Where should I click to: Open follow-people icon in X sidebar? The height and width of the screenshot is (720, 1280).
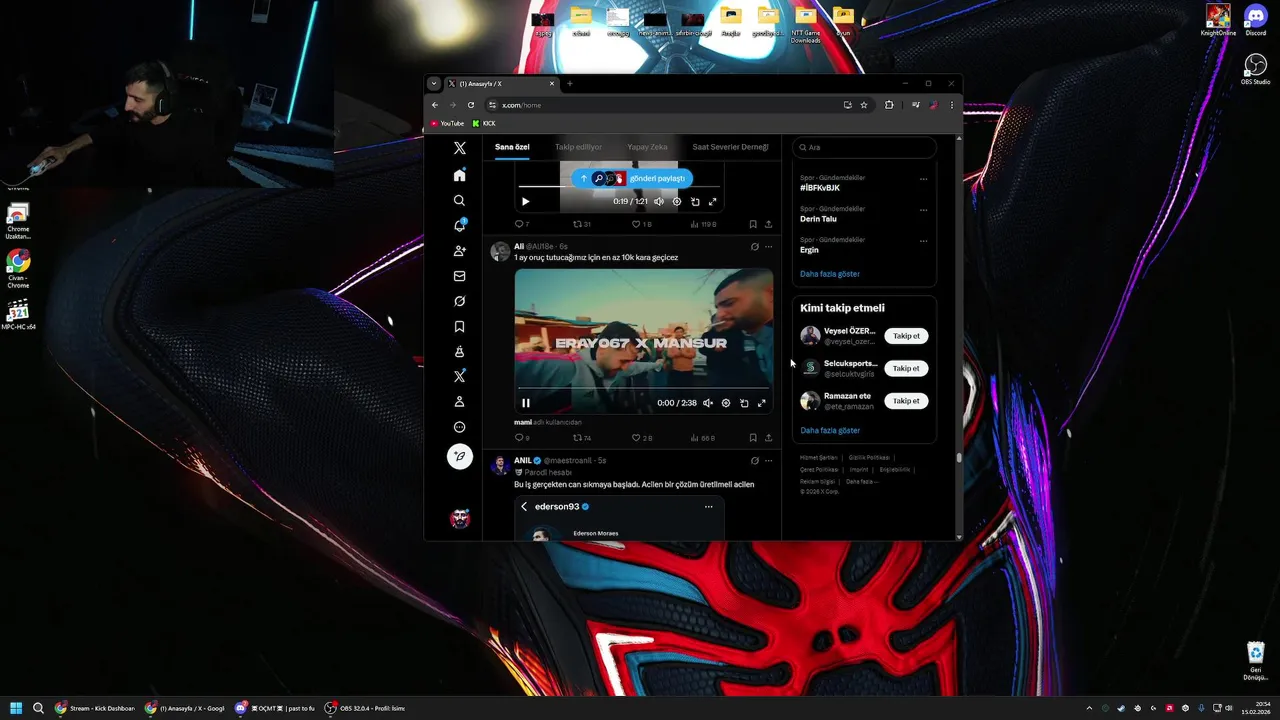[459, 251]
